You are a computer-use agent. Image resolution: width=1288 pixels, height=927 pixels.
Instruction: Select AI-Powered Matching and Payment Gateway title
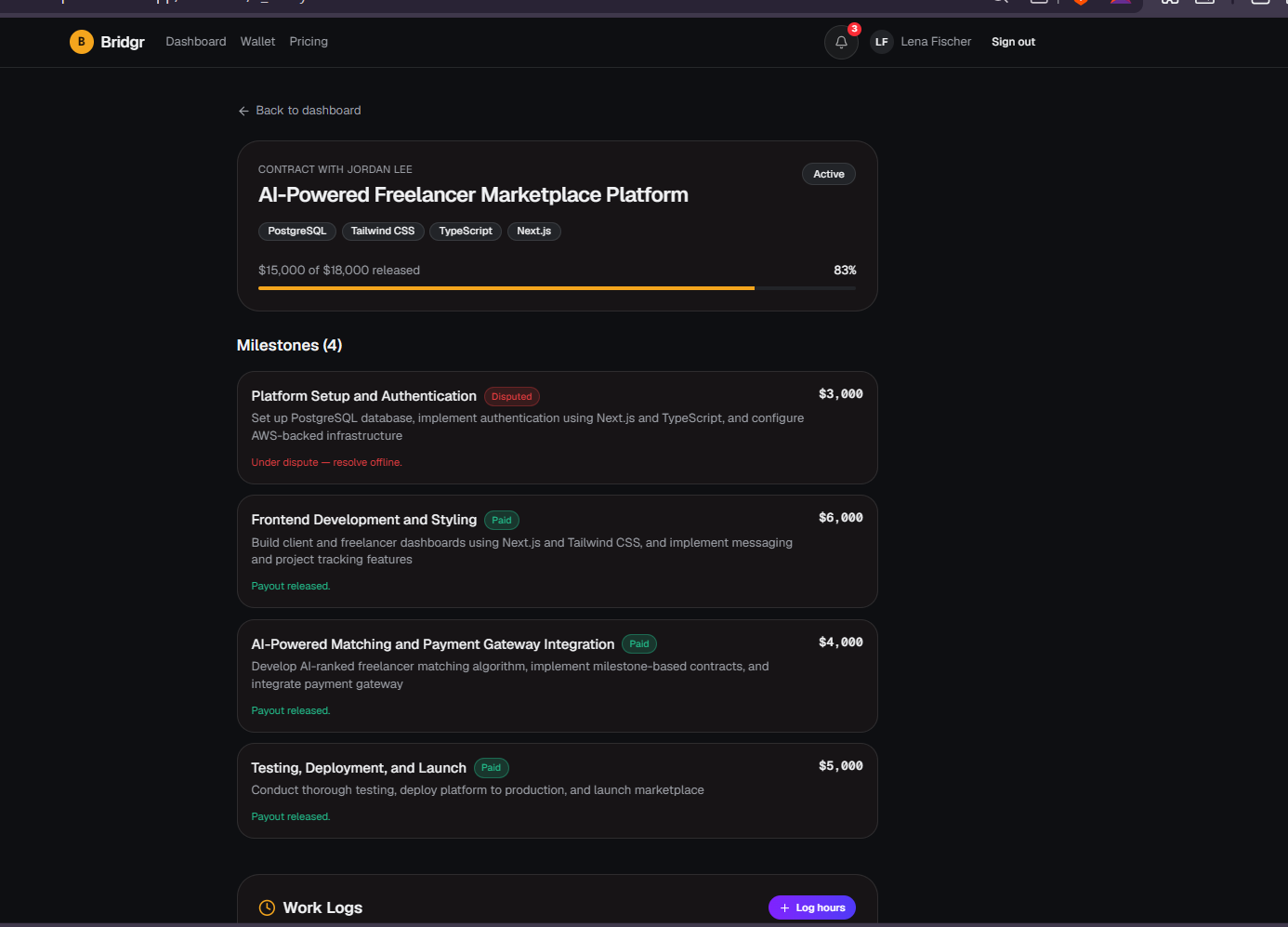[433, 644]
